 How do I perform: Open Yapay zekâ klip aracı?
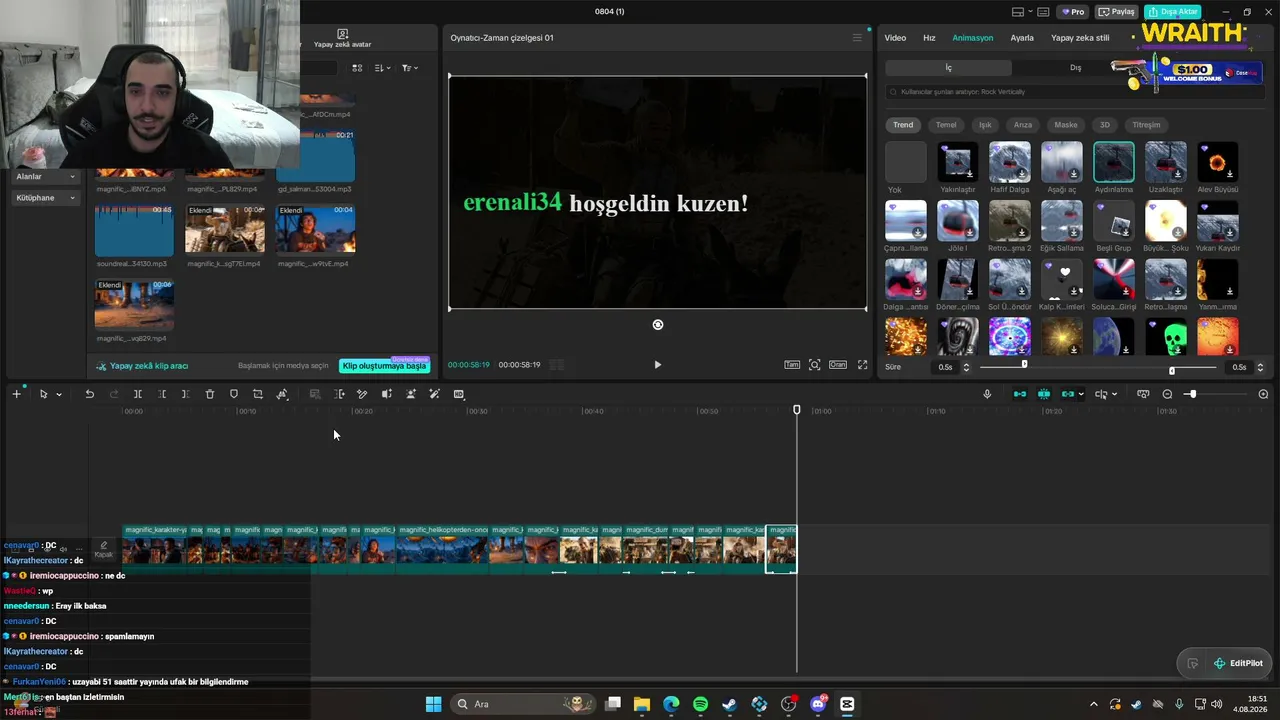[x=142, y=366]
